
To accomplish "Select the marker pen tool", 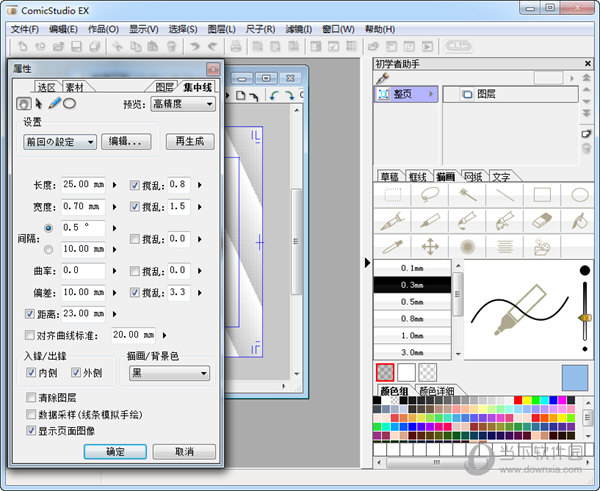I will [x=467, y=221].
